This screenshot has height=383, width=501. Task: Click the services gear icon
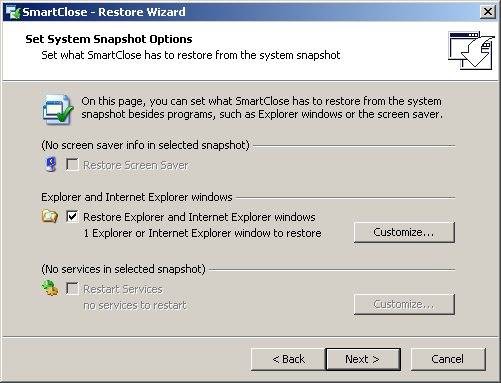point(50,288)
